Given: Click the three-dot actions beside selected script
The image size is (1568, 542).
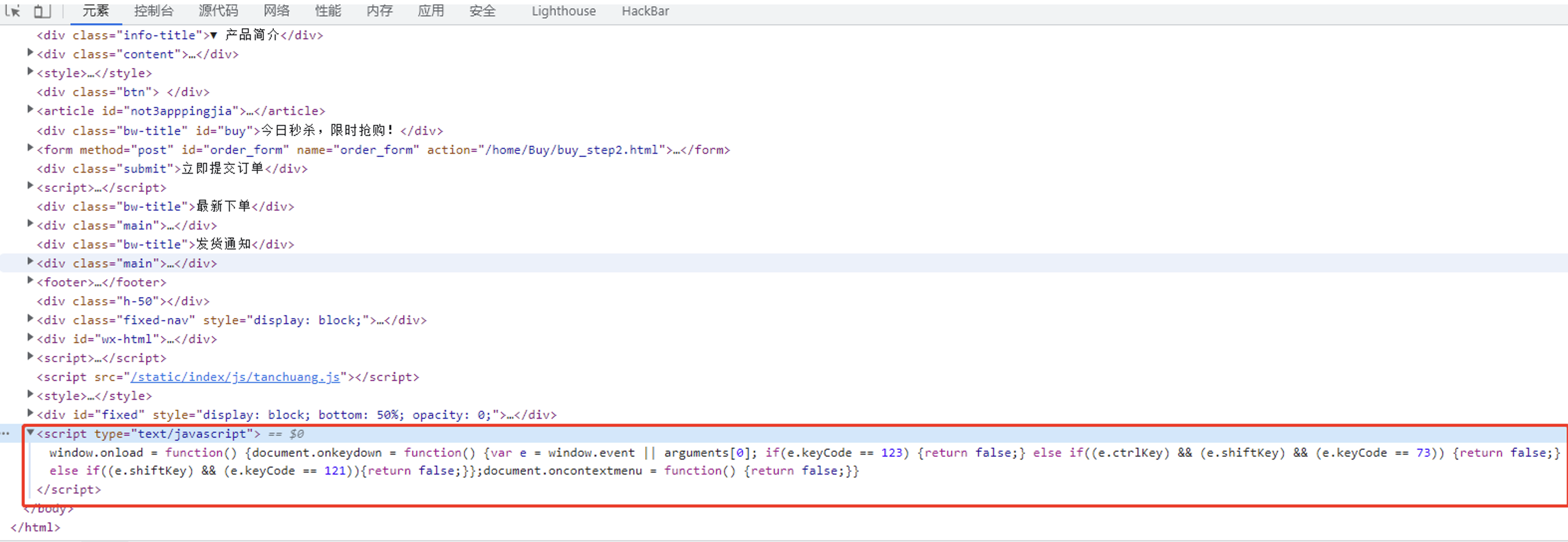Looking at the screenshot, I should coord(6,434).
